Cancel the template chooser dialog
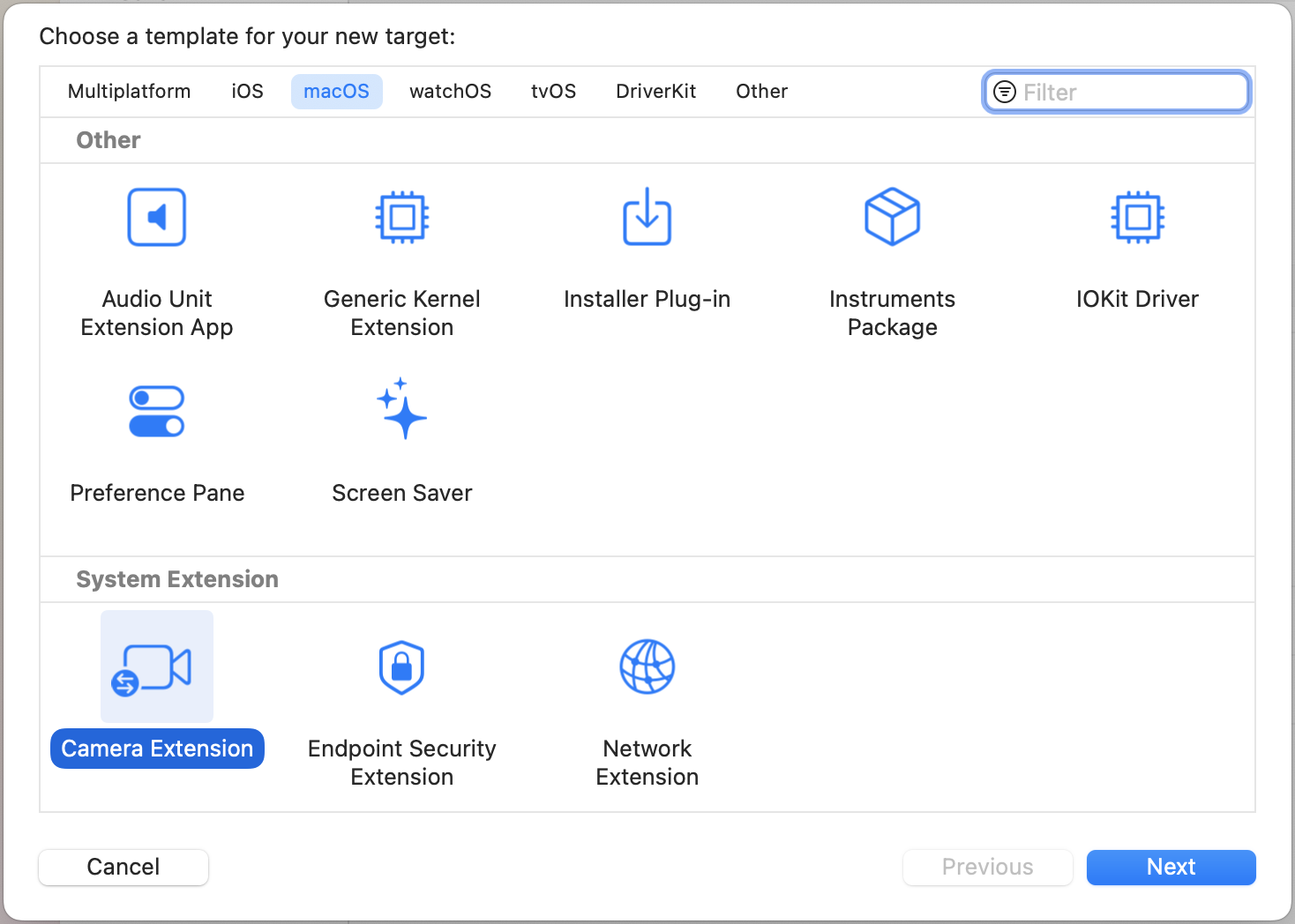Image resolution: width=1295 pixels, height=924 pixels. pos(124,867)
